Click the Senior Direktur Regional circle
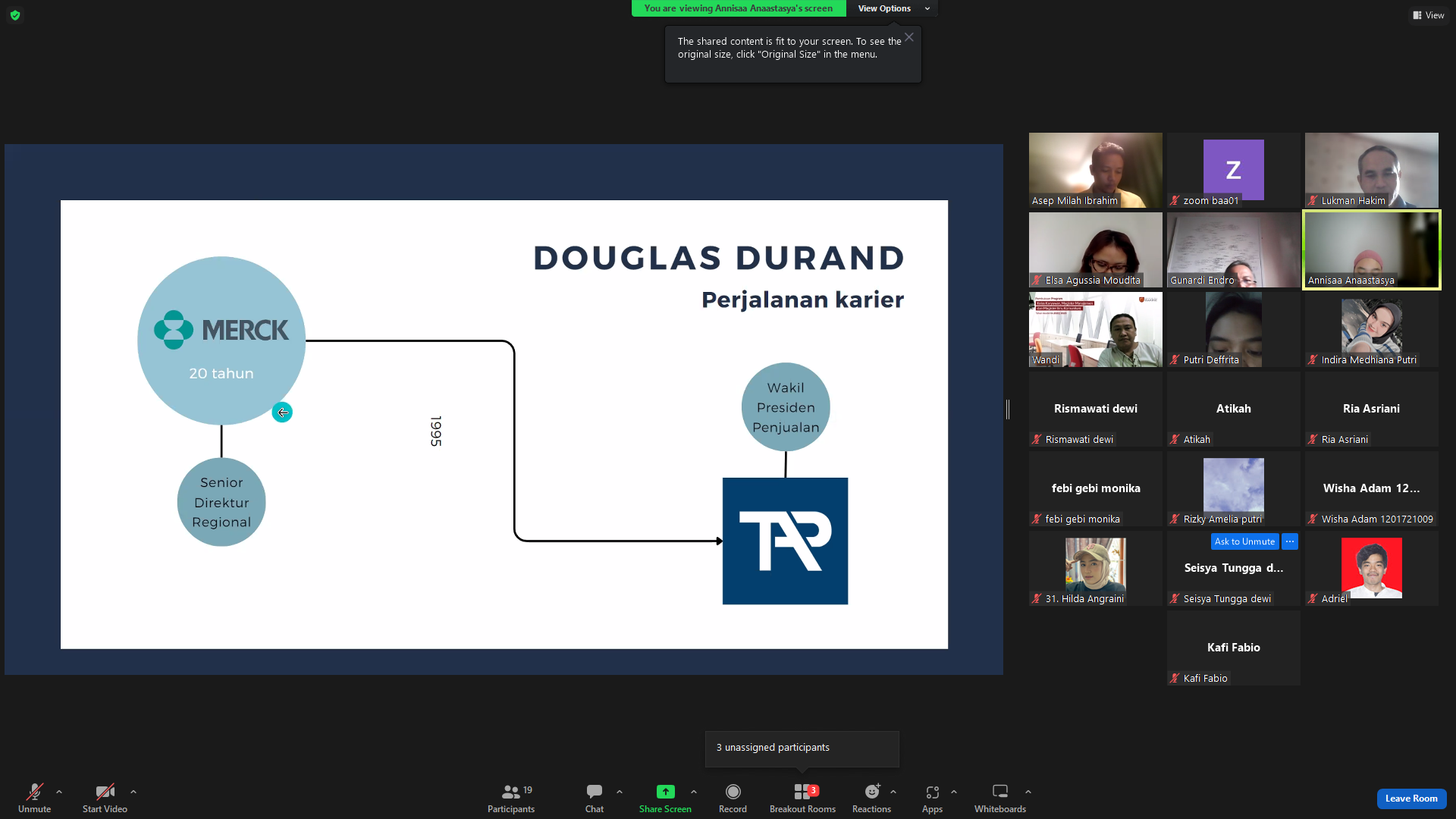 [x=221, y=502]
